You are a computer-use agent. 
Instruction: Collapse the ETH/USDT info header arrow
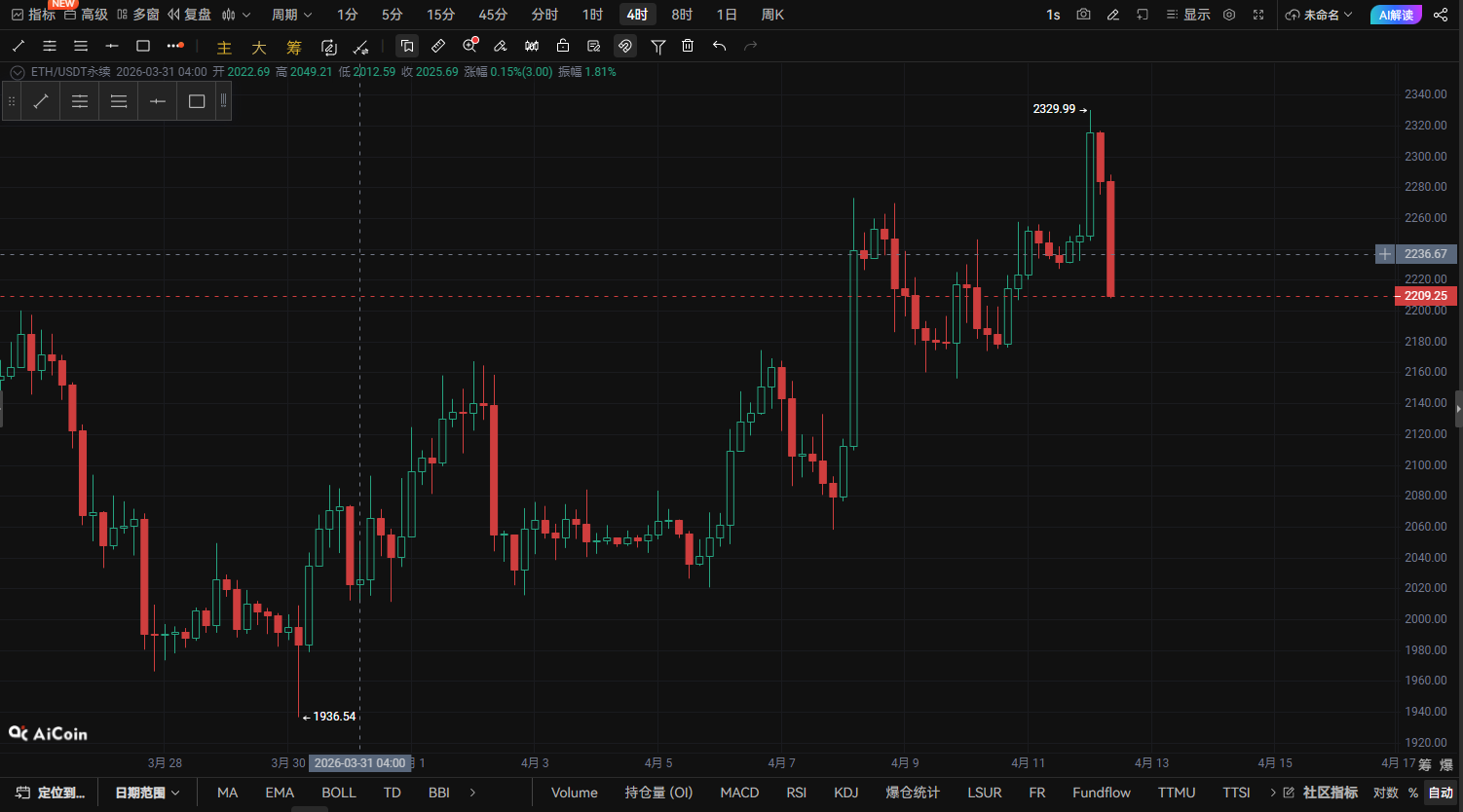pyautogui.click(x=17, y=72)
